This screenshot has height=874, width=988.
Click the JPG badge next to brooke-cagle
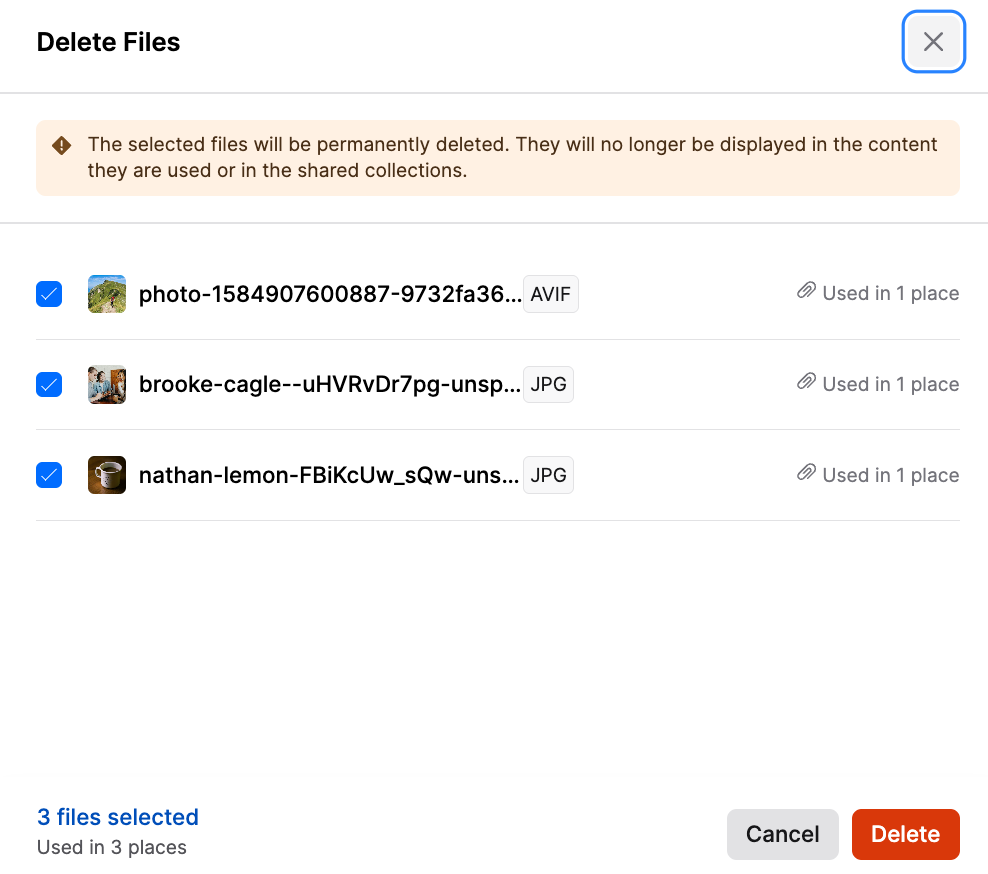[548, 384]
